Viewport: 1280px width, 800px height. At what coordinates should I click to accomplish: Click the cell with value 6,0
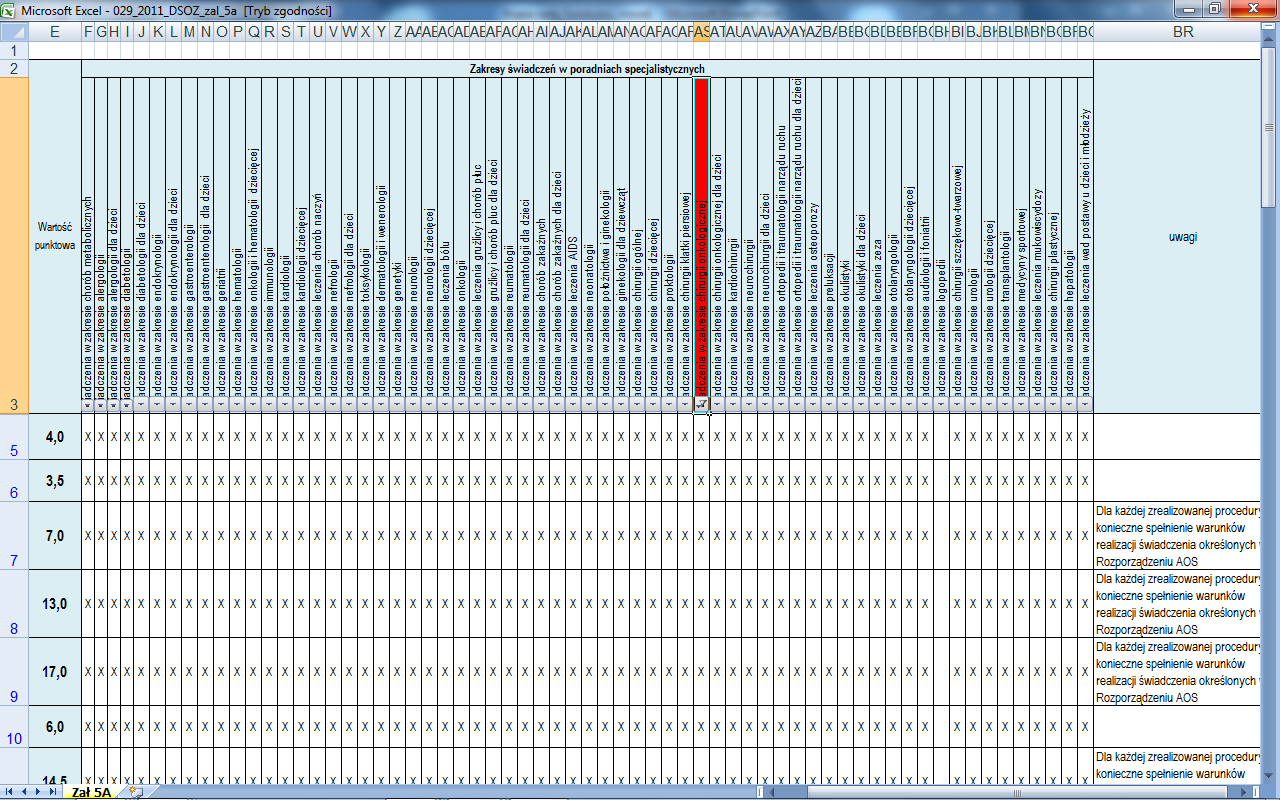pos(55,727)
